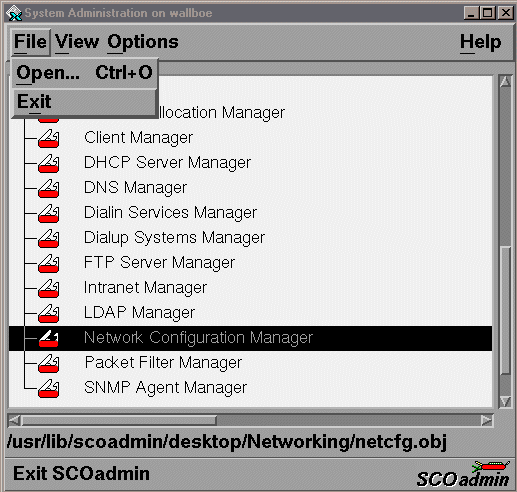Select Dialup Systems Manager entry
Screen dimensions: 517x492
174,238
